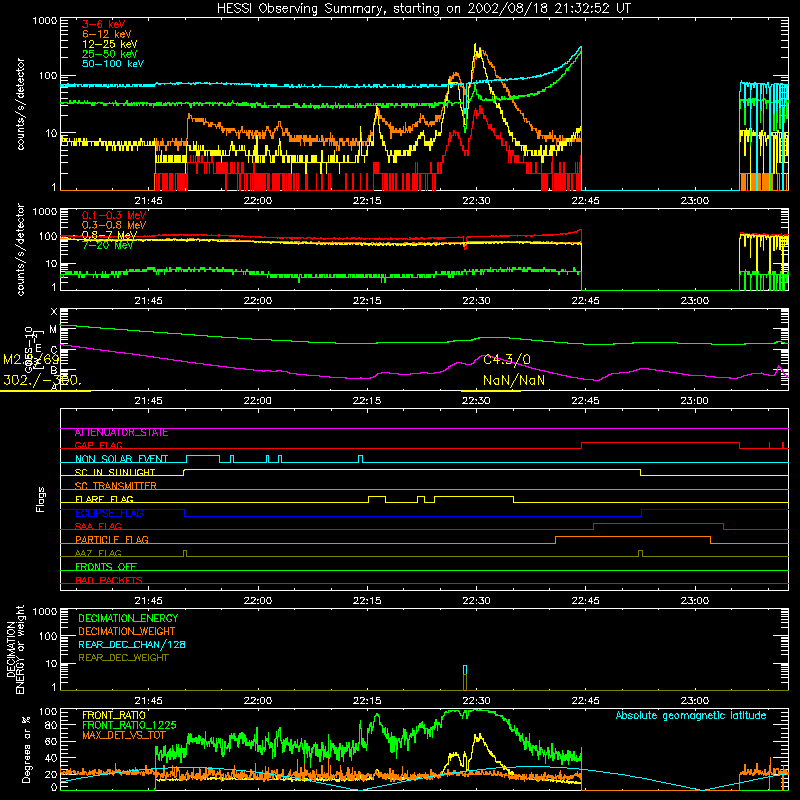
Task: Select the SAA_FLAG label
Action: click(98, 527)
